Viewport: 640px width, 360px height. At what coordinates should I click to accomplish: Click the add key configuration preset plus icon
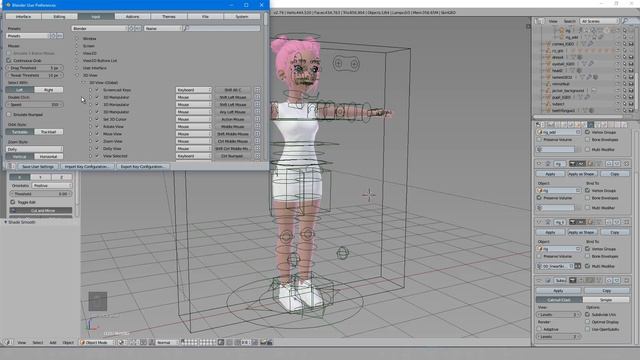pos(131,29)
